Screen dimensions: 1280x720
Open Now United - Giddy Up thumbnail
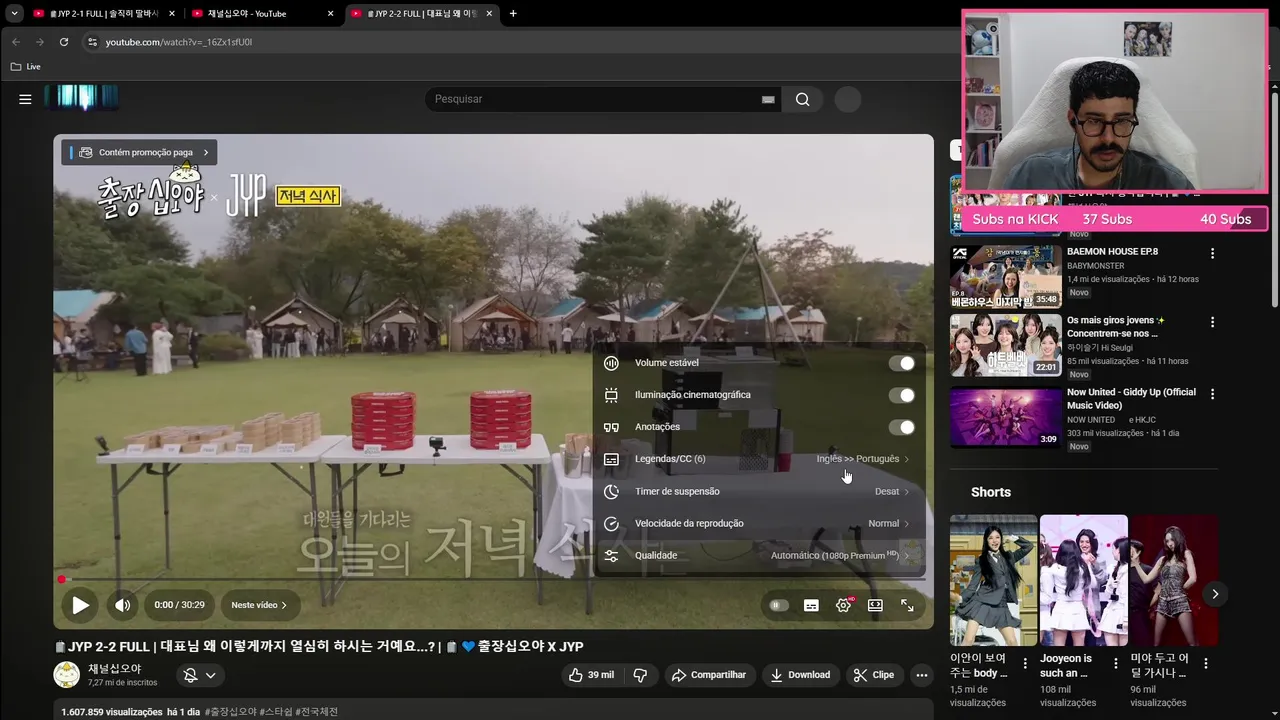click(1005, 417)
